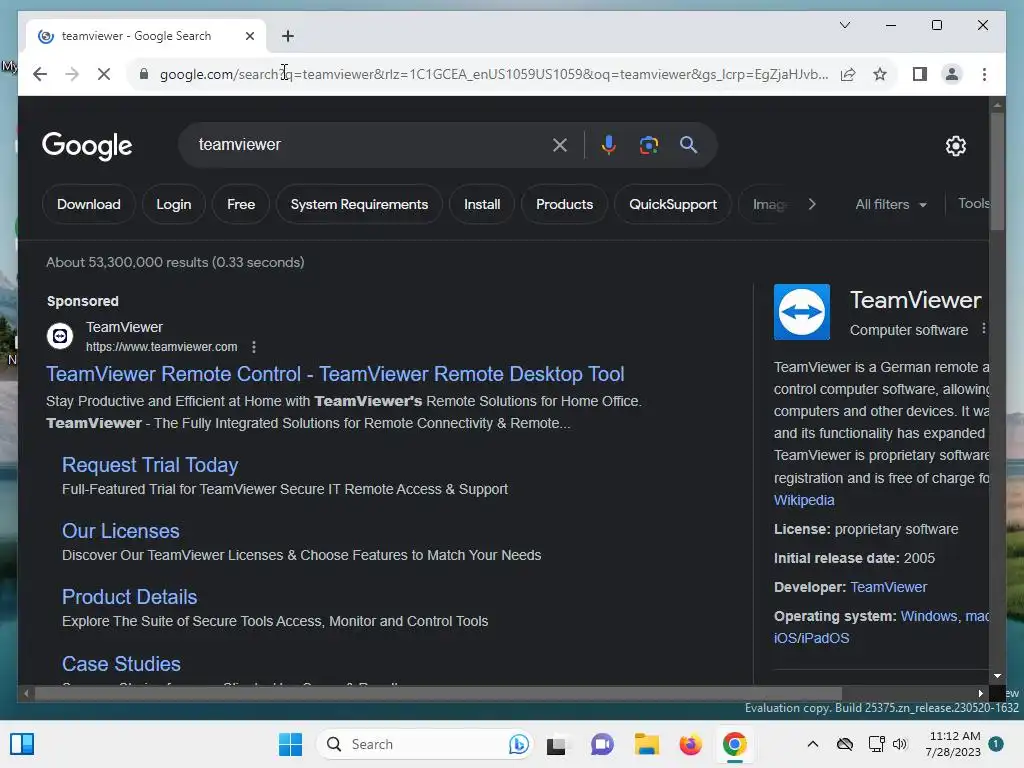Open Teams Chat taskbar icon
This screenshot has width=1024, height=768.
point(601,744)
